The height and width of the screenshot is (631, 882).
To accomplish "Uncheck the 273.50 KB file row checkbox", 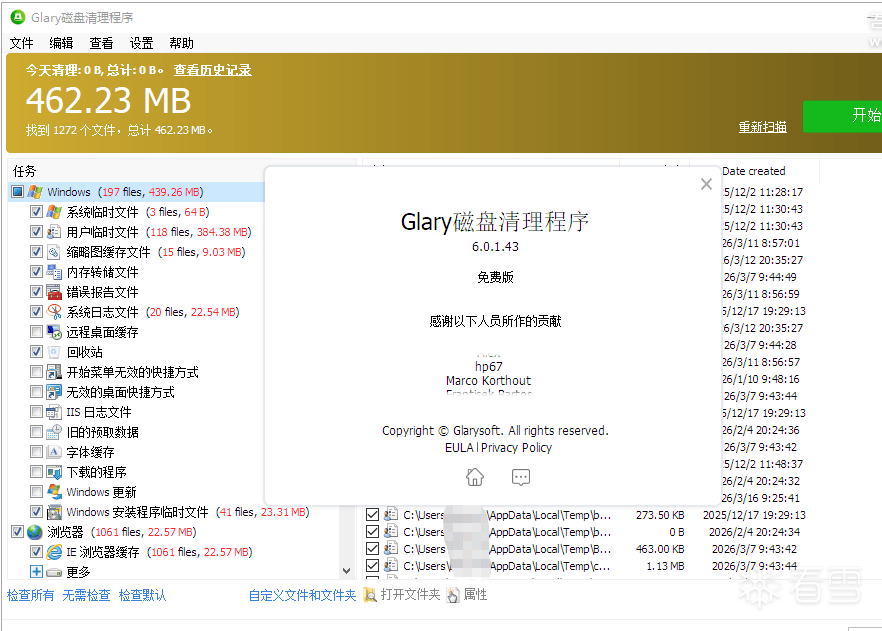I will [x=372, y=515].
